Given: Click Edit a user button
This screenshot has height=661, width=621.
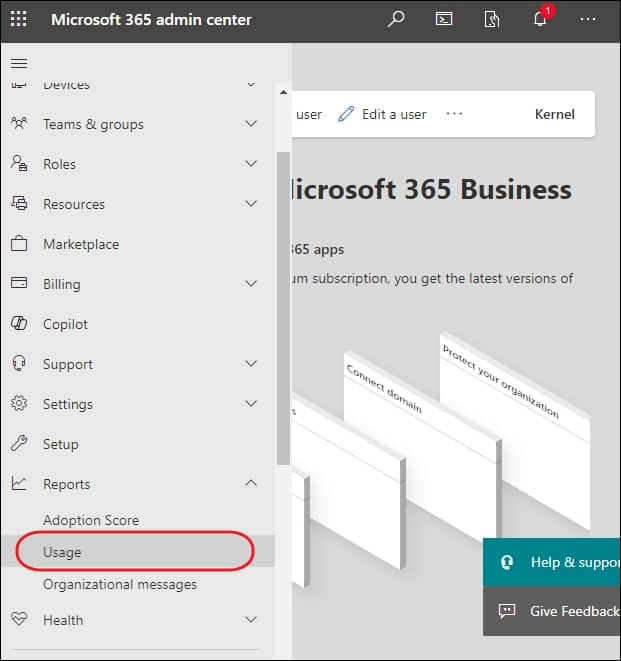Looking at the screenshot, I should [382, 114].
